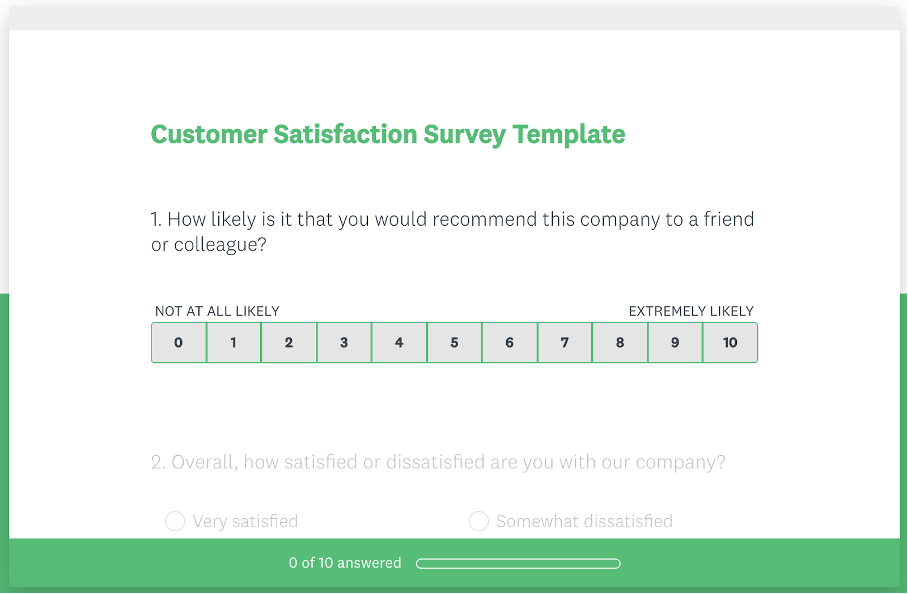Select rating 10 extremely likely
The height and width of the screenshot is (594, 908).
pyautogui.click(x=730, y=342)
